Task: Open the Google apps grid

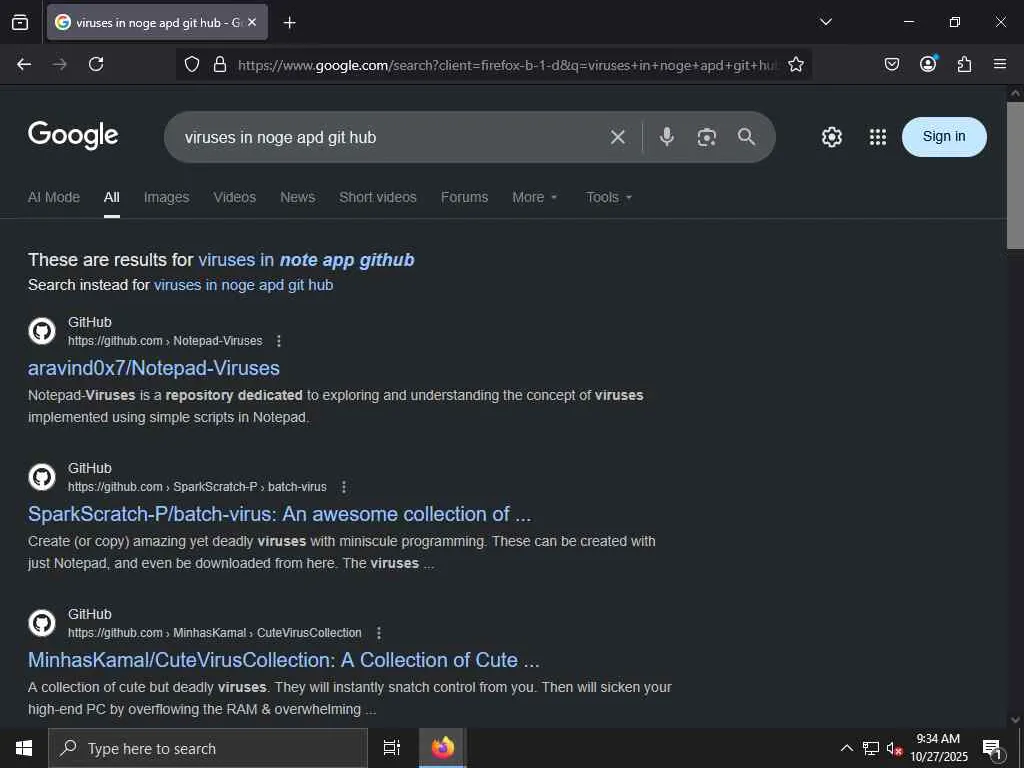Action: pyautogui.click(x=878, y=137)
